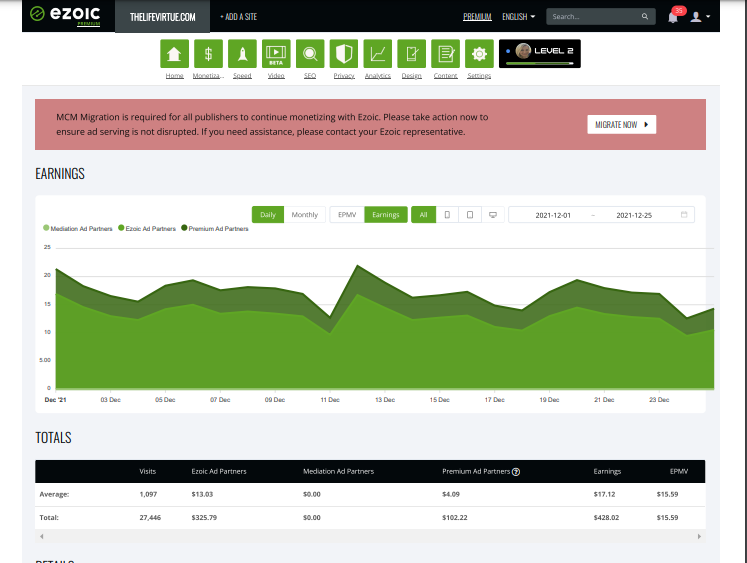This screenshot has height=563, width=747.
Task: Open the Design icon
Action: point(411,54)
